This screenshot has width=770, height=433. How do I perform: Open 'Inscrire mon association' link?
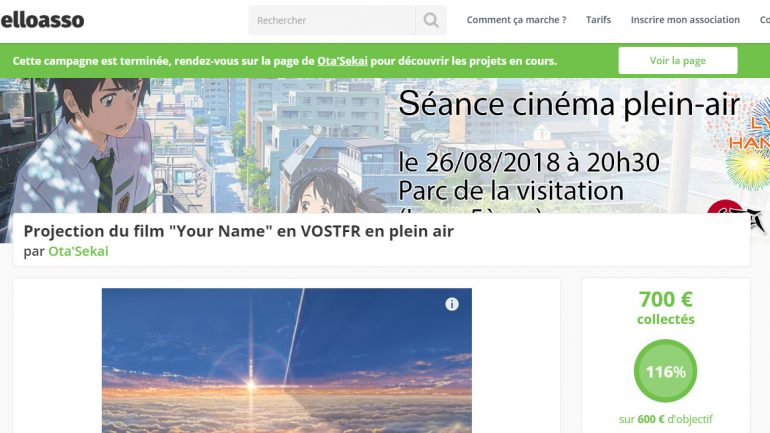click(685, 20)
